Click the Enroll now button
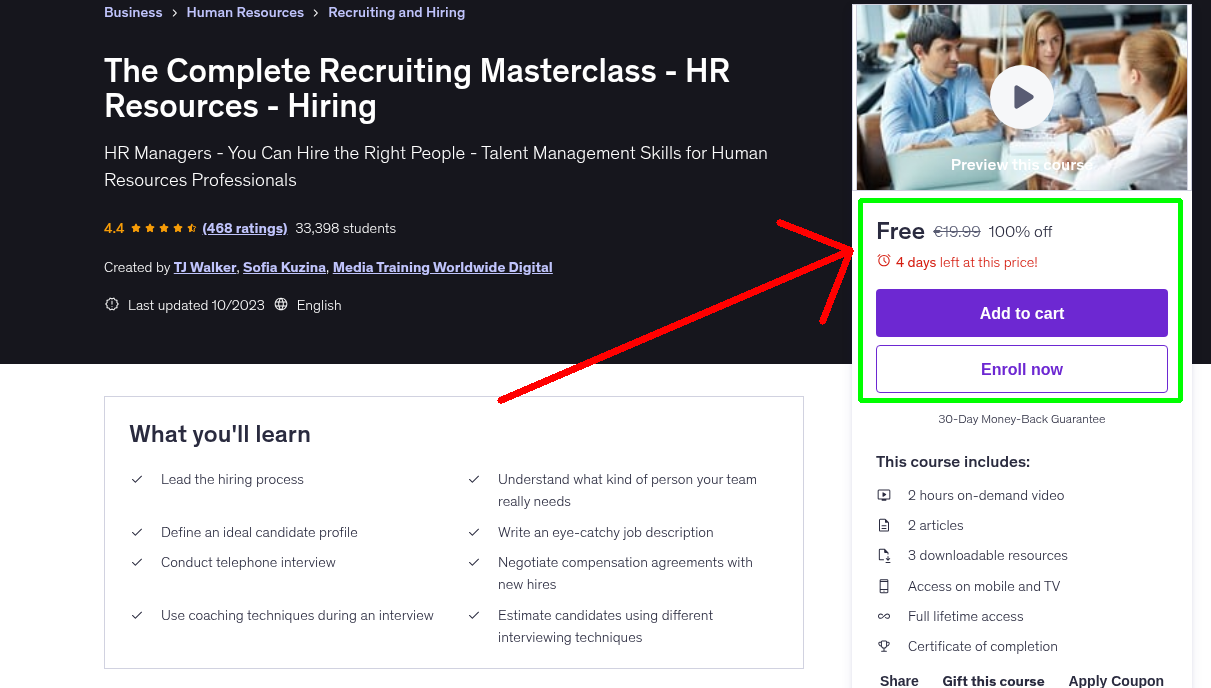This screenshot has width=1211, height=688. coord(1022,369)
